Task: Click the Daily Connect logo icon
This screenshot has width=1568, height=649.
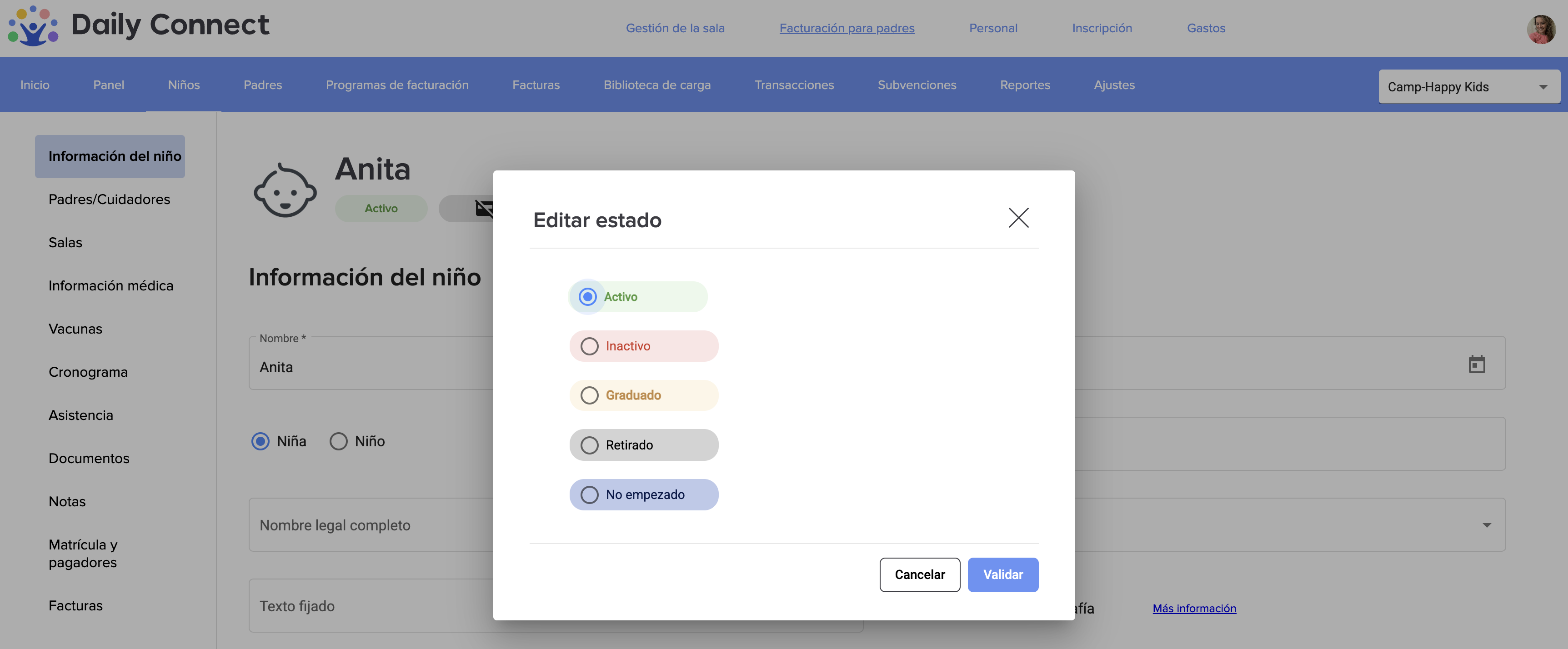Action: (33, 26)
